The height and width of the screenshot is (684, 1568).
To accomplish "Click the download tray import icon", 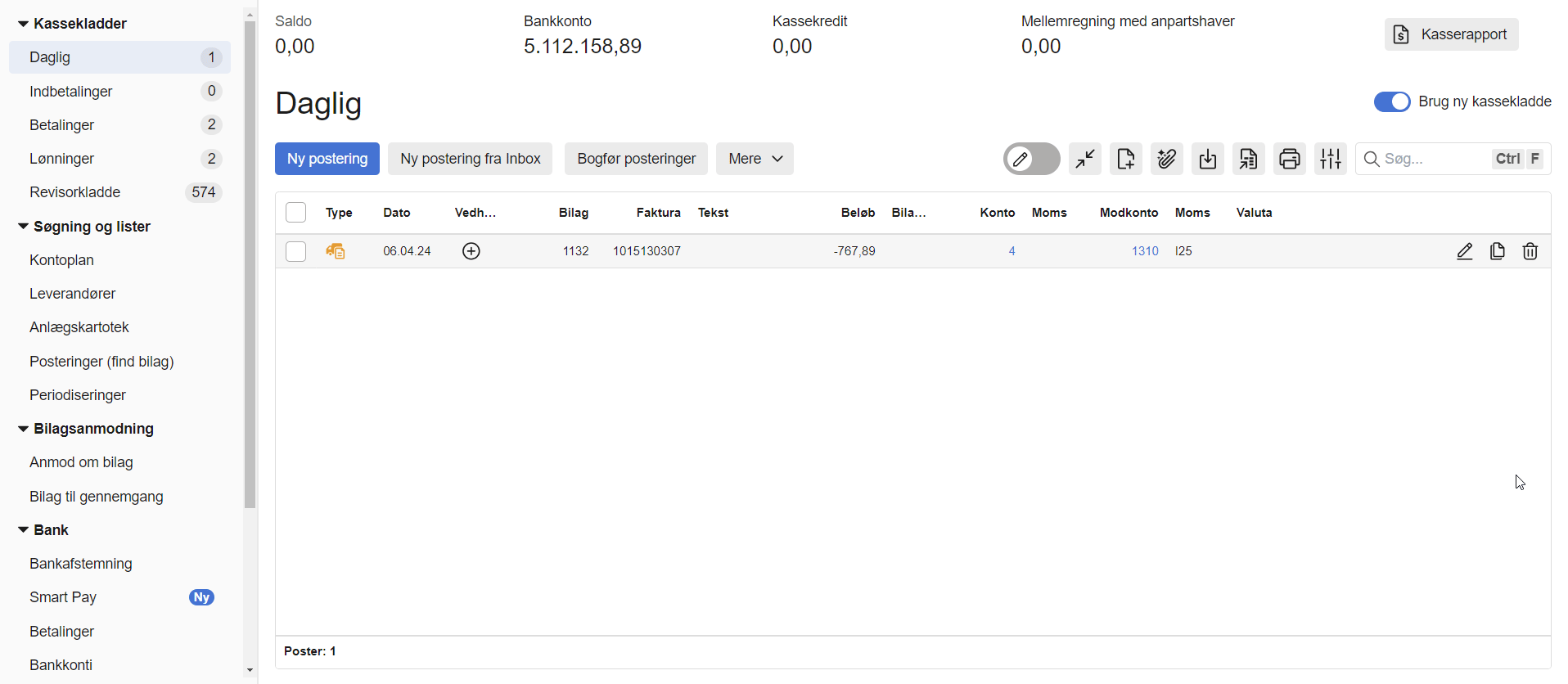I will [1208, 159].
